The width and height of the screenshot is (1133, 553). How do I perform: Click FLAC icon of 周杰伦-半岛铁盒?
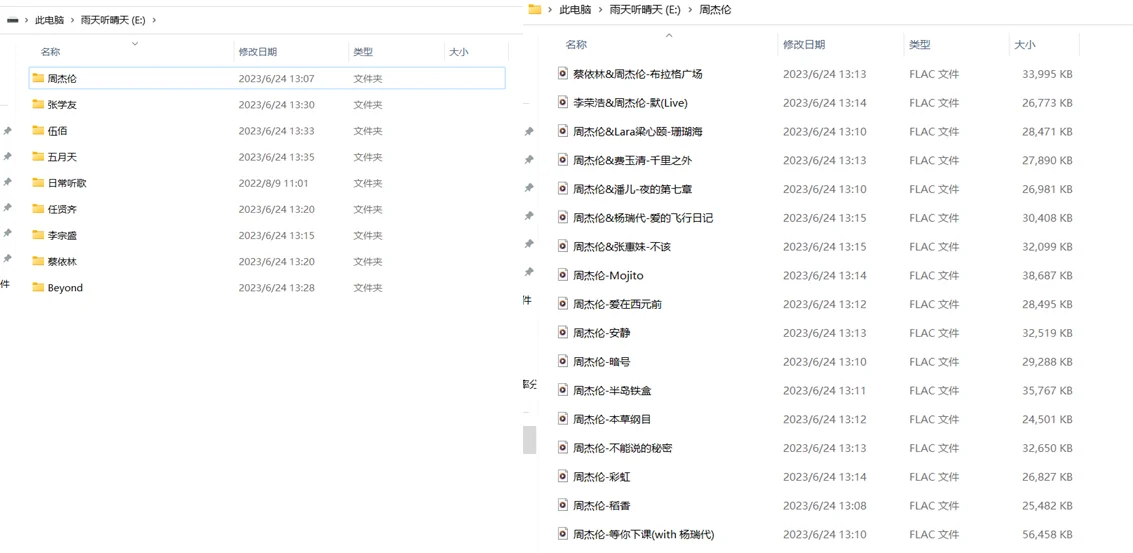pos(563,390)
